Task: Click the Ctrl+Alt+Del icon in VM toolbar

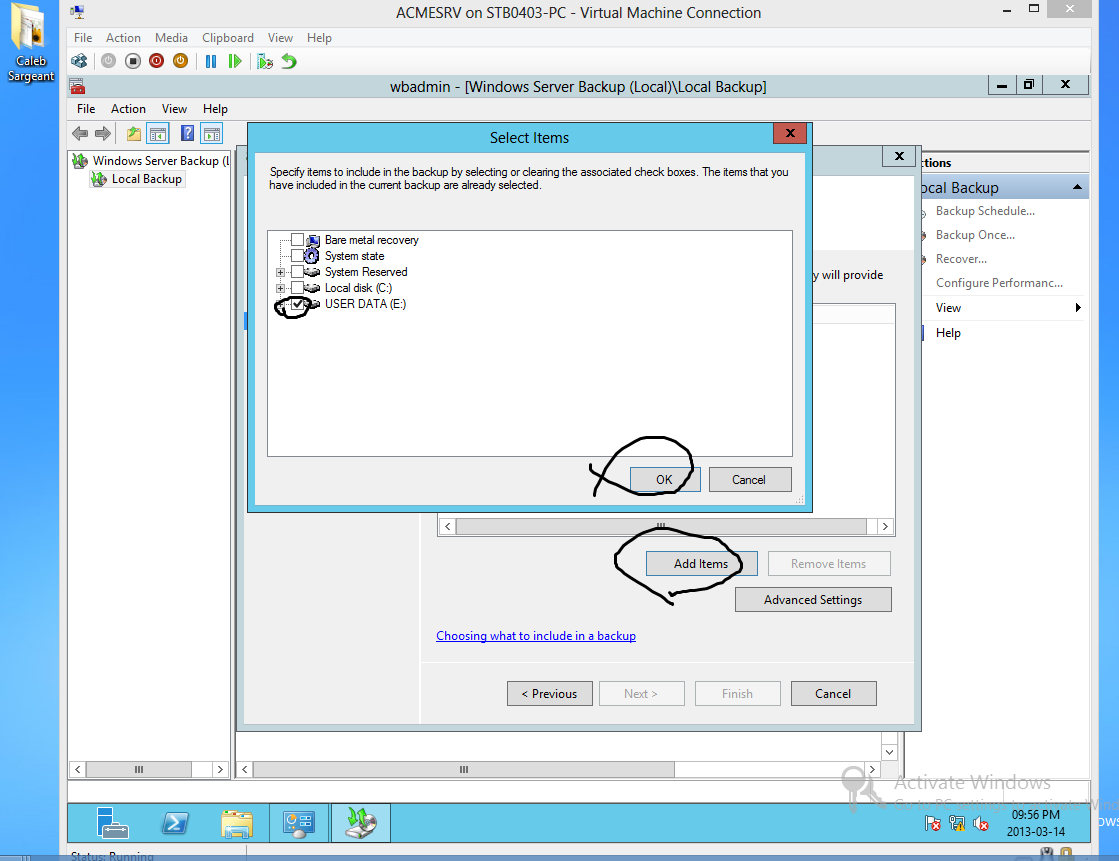Action: click(79, 61)
